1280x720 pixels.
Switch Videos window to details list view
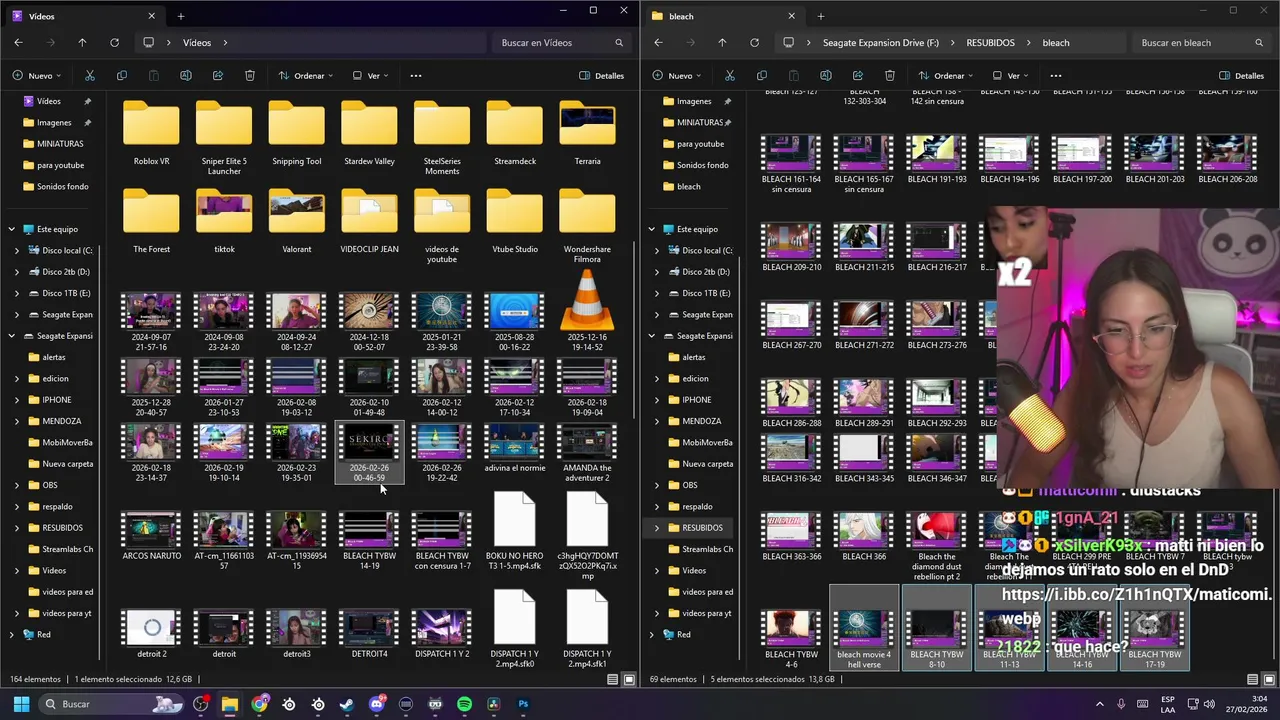pyautogui.click(x=613, y=679)
